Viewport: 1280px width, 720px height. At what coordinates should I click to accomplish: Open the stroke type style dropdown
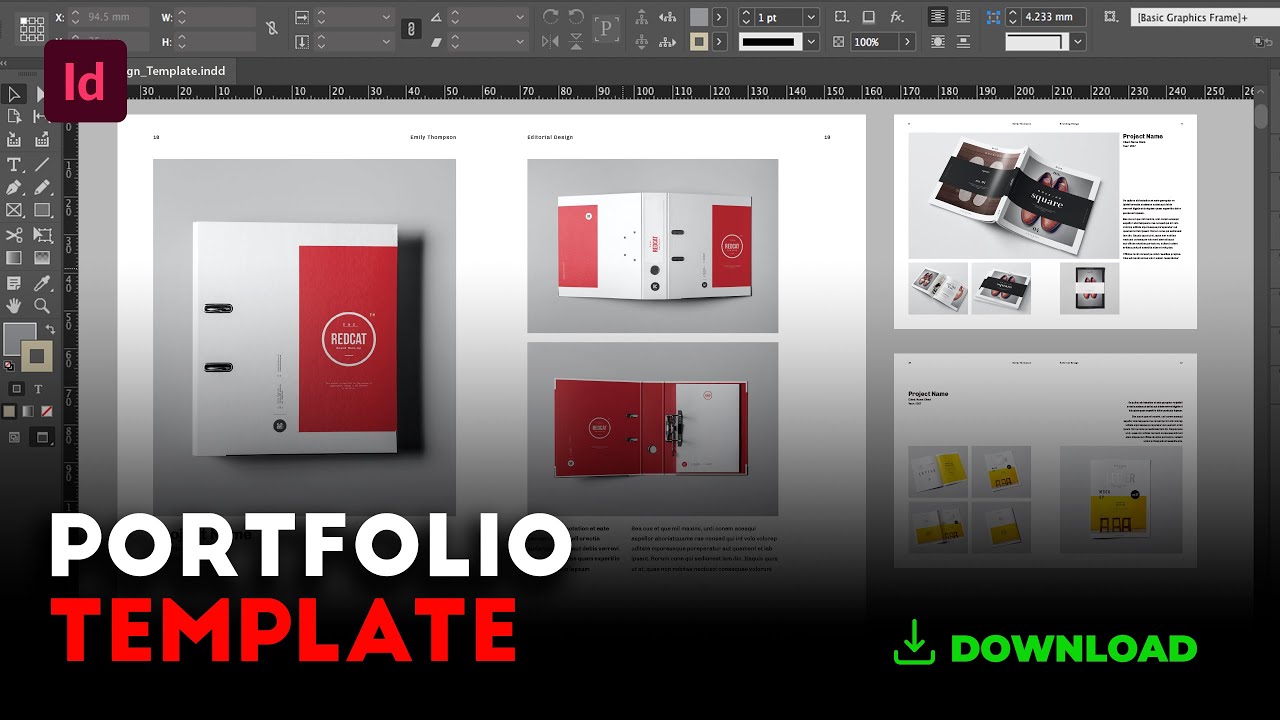coord(811,42)
